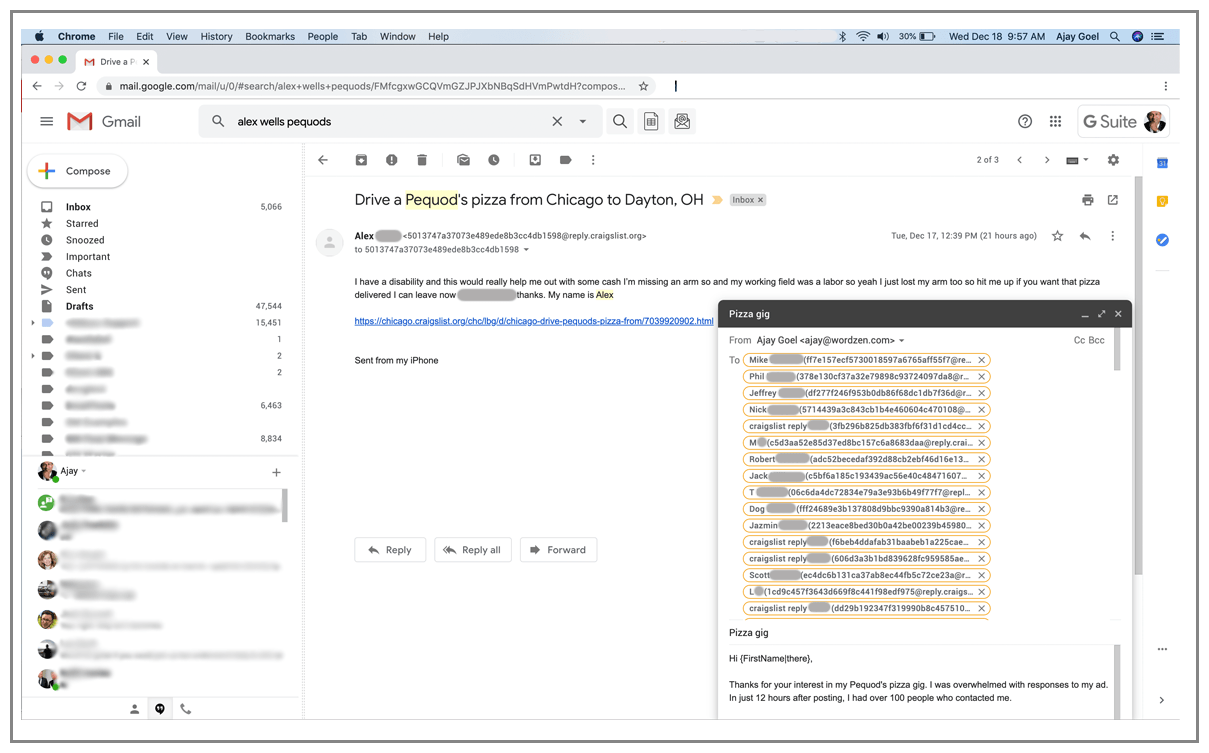Open the From address dropdown in compose
The image size is (1209, 753).
coord(902,341)
